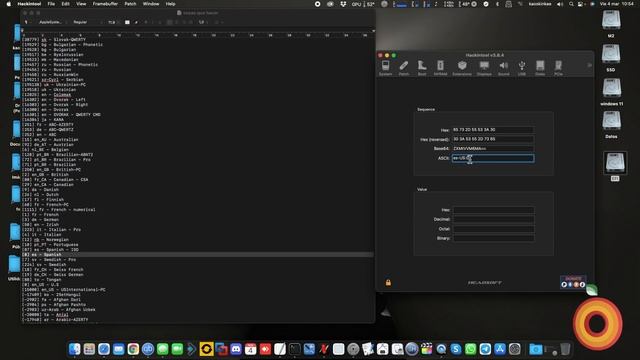Switch to the Sound speaker tab
The height and width of the screenshot is (360, 640).
pyautogui.click(x=504, y=68)
